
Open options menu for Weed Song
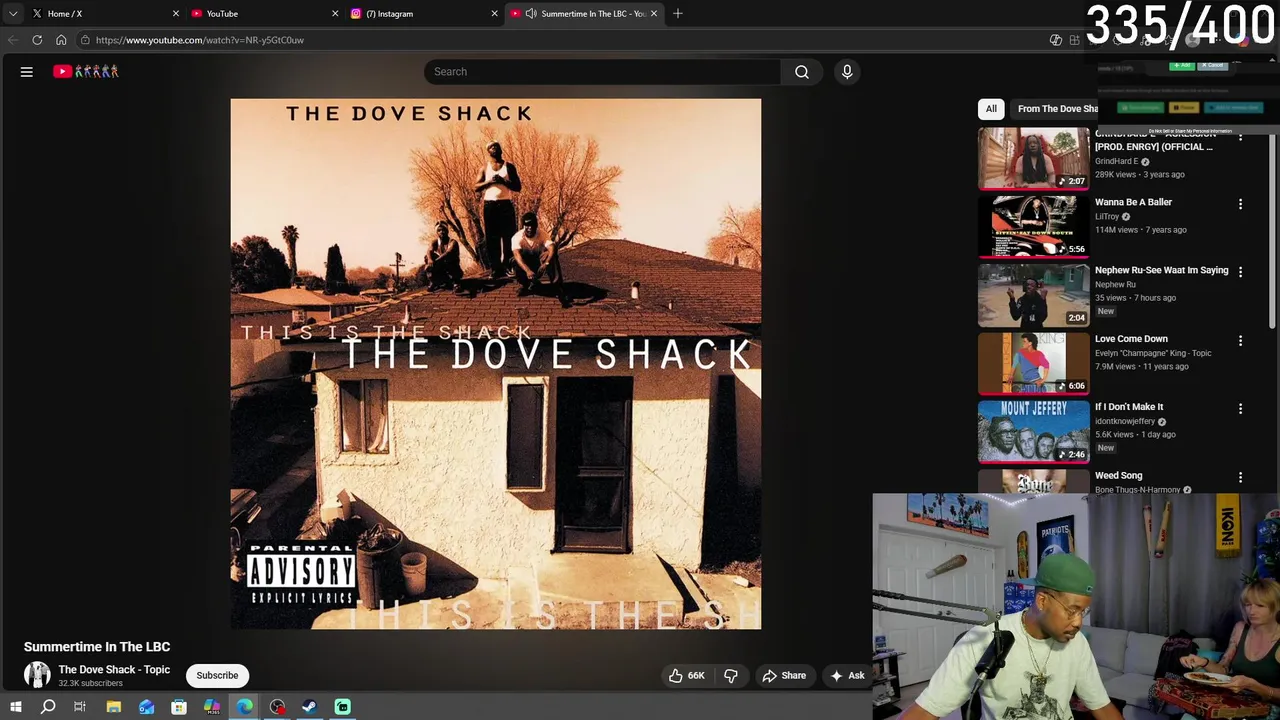pos(1240,478)
